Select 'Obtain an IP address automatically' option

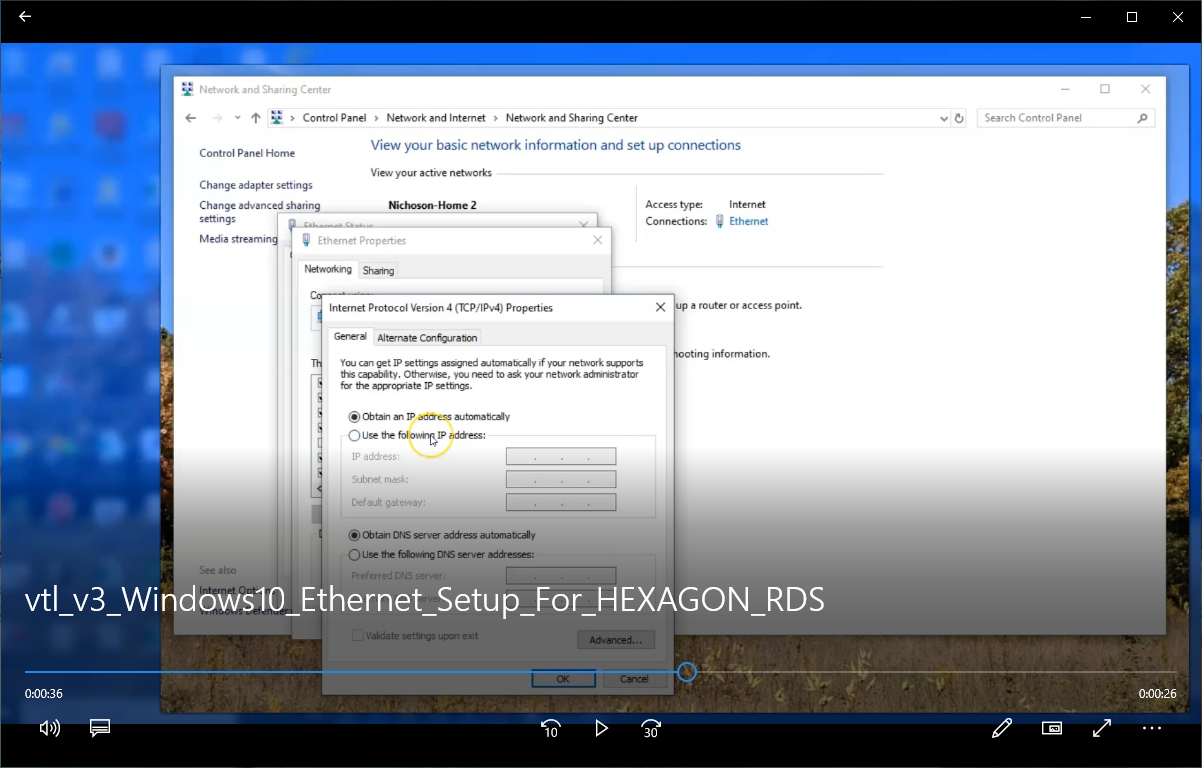point(355,417)
